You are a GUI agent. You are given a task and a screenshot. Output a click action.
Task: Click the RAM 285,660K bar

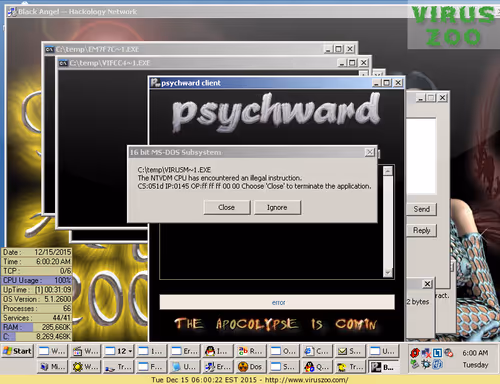[37, 327]
